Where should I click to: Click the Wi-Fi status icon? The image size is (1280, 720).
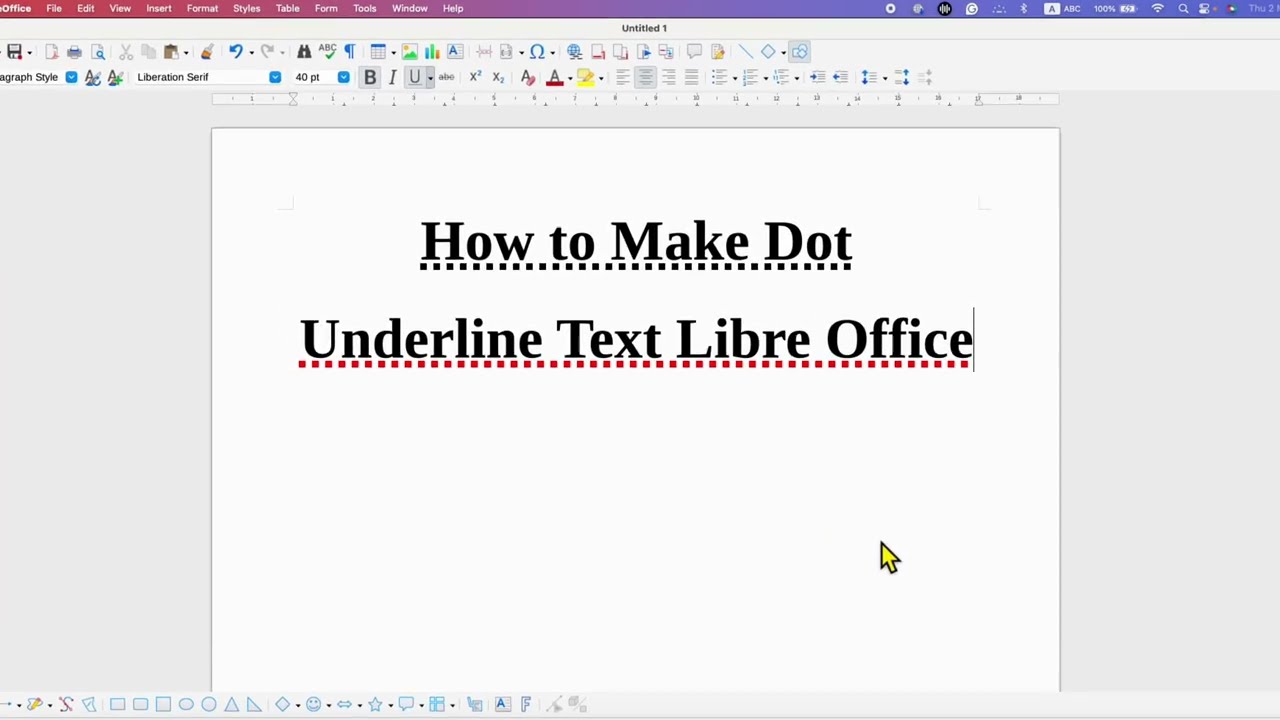[x=1158, y=8]
